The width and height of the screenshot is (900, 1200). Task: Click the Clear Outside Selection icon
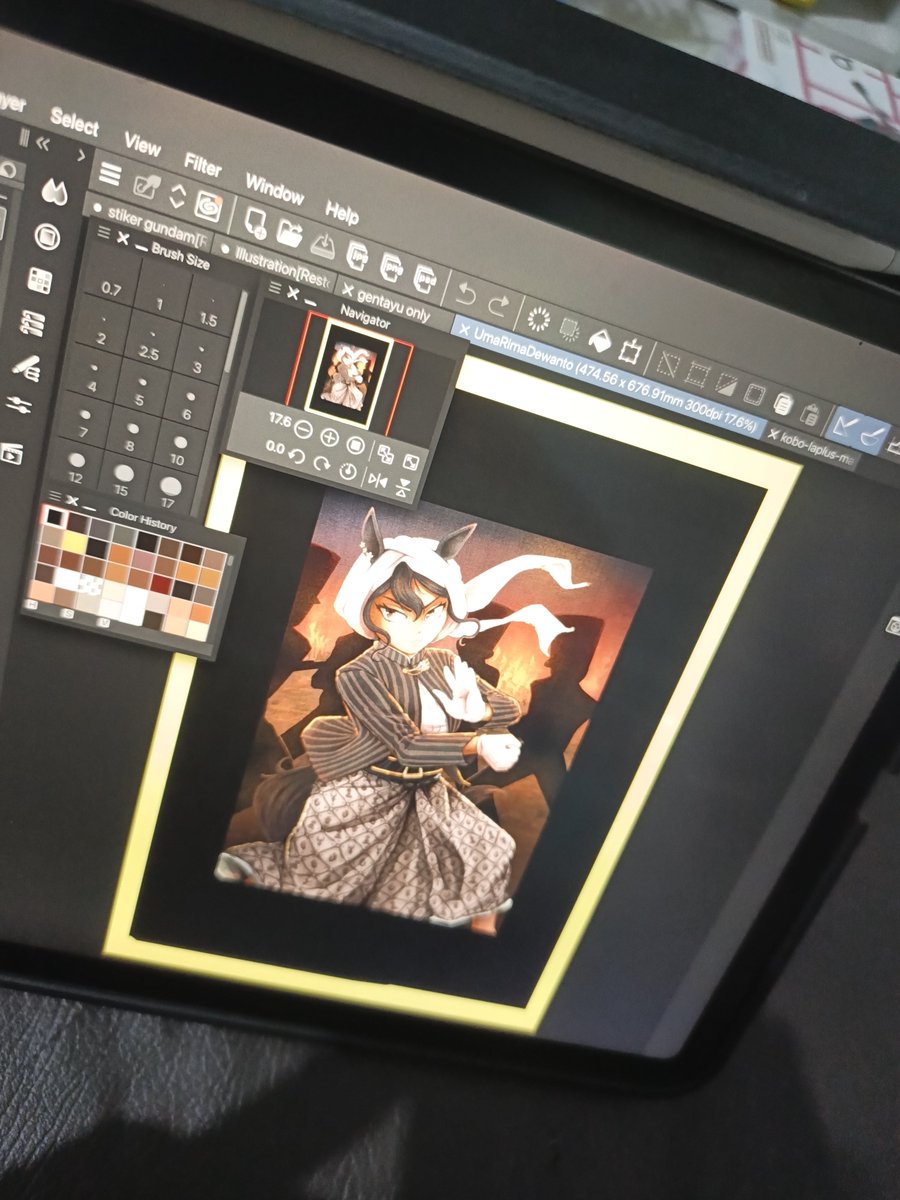(570, 328)
